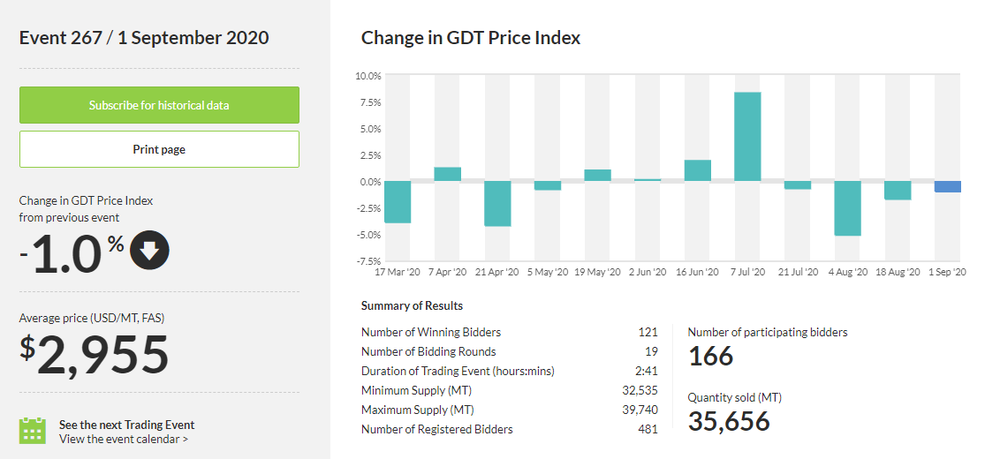Viewport: 1000px width, 459px height.
Task: Select the blue 1 Sep '20 bar
Action: coord(948,187)
